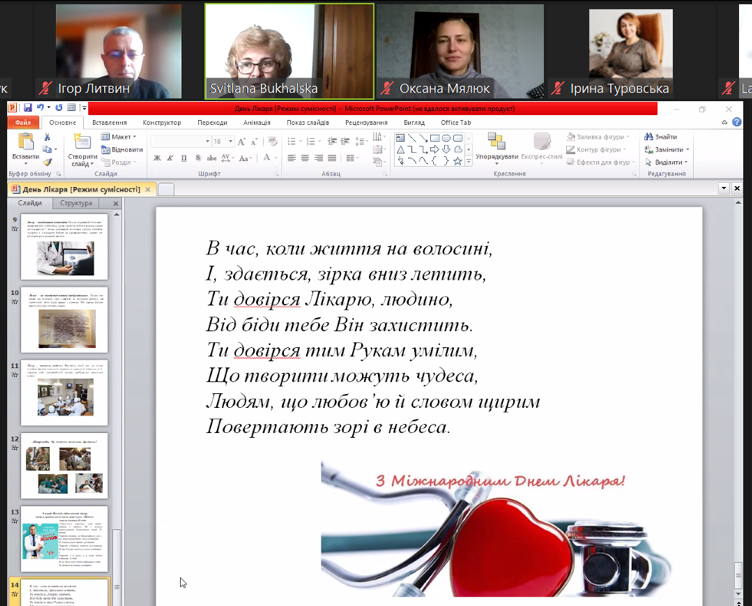The image size is (752, 606).
Task: Close the День Лікаря document tab
Action: (148, 189)
